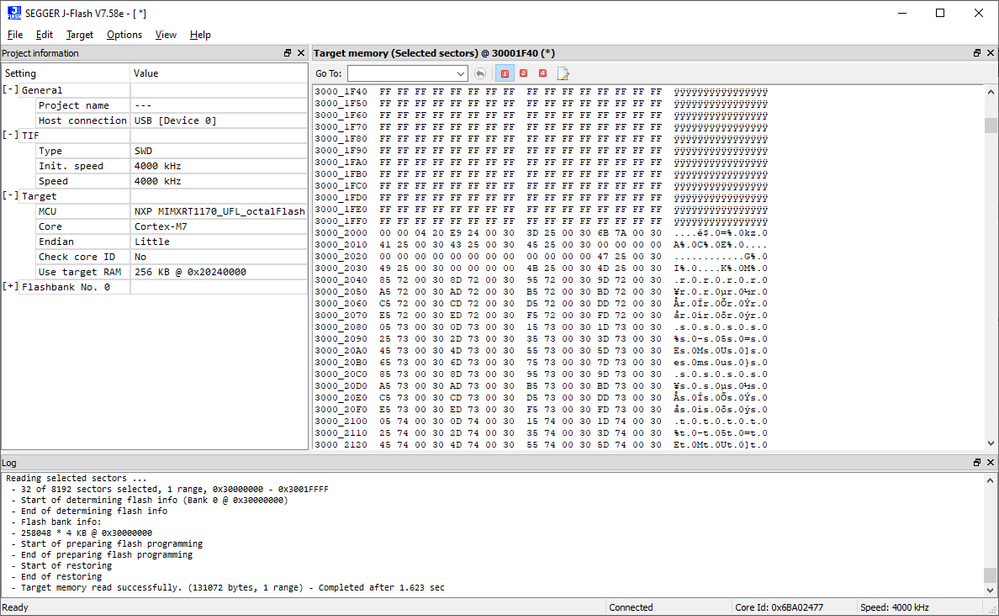The height and width of the screenshot is (616, 999).
Task: Click memory view scrollbar down arrow
Action: [x=991, y=443]
